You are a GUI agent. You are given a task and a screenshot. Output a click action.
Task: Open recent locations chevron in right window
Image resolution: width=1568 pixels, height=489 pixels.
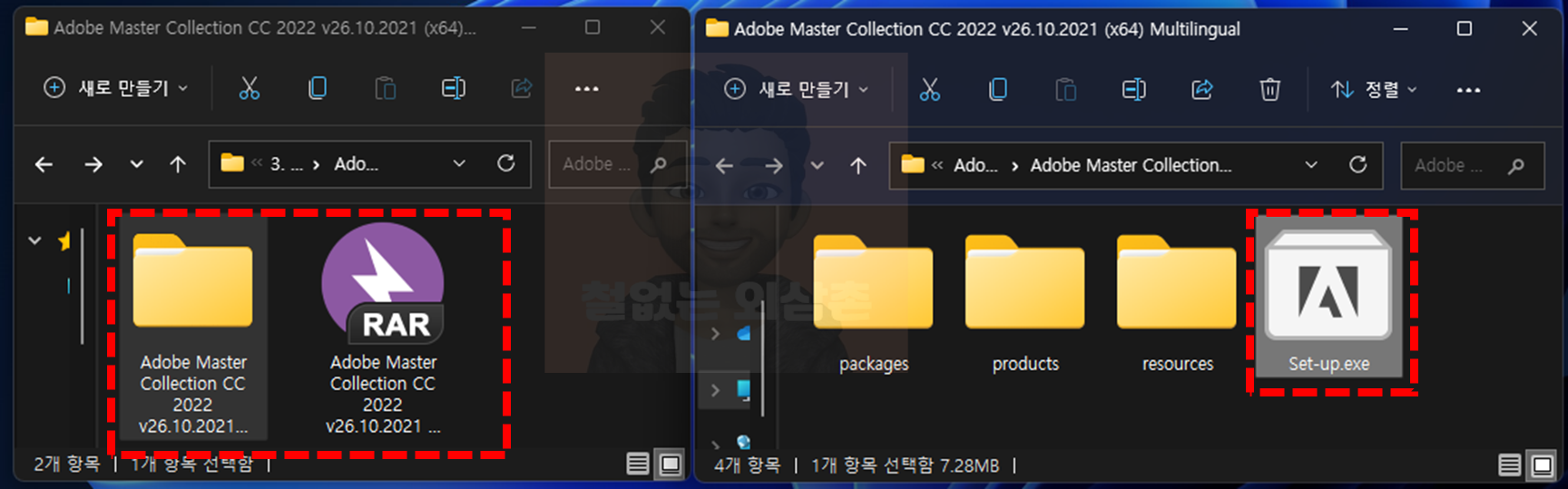pyautogui.click(x=817, y=166)
